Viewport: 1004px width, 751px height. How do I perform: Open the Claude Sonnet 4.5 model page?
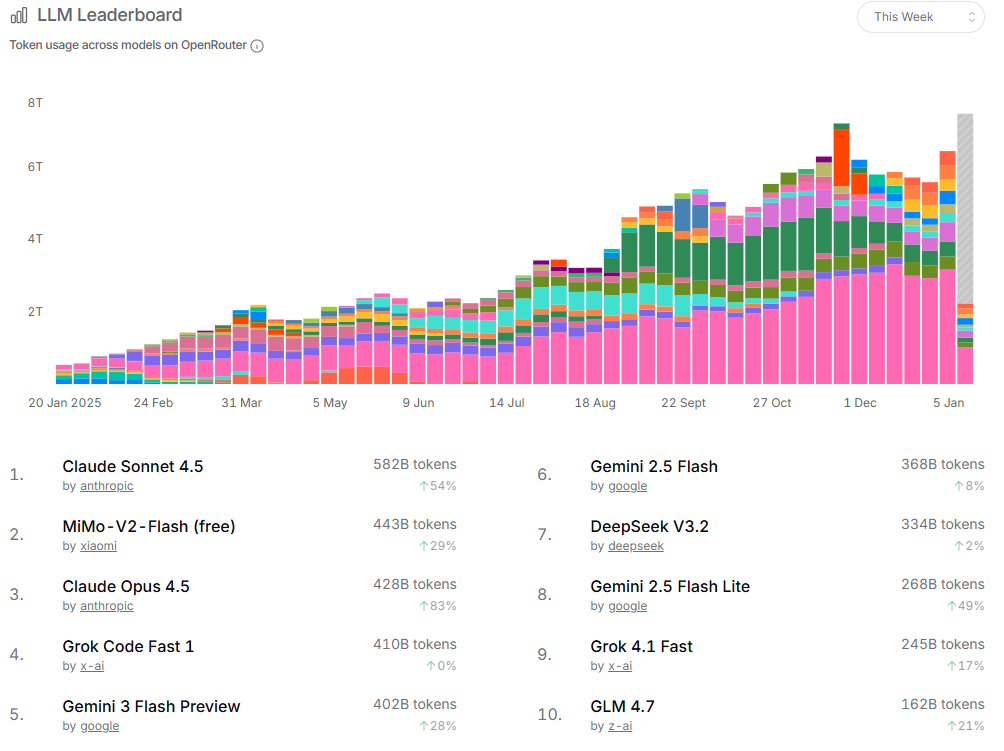132,466
